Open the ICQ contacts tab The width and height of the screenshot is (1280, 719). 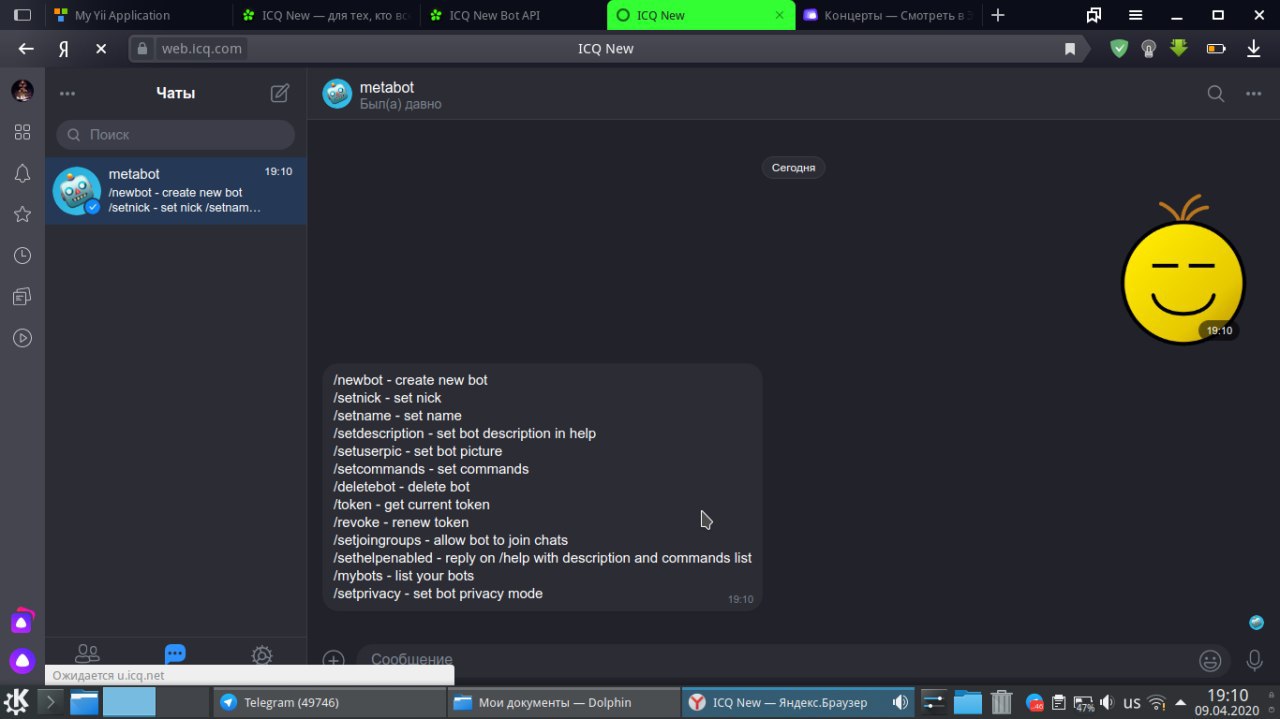pyautogui.click(x=88, y=654)
